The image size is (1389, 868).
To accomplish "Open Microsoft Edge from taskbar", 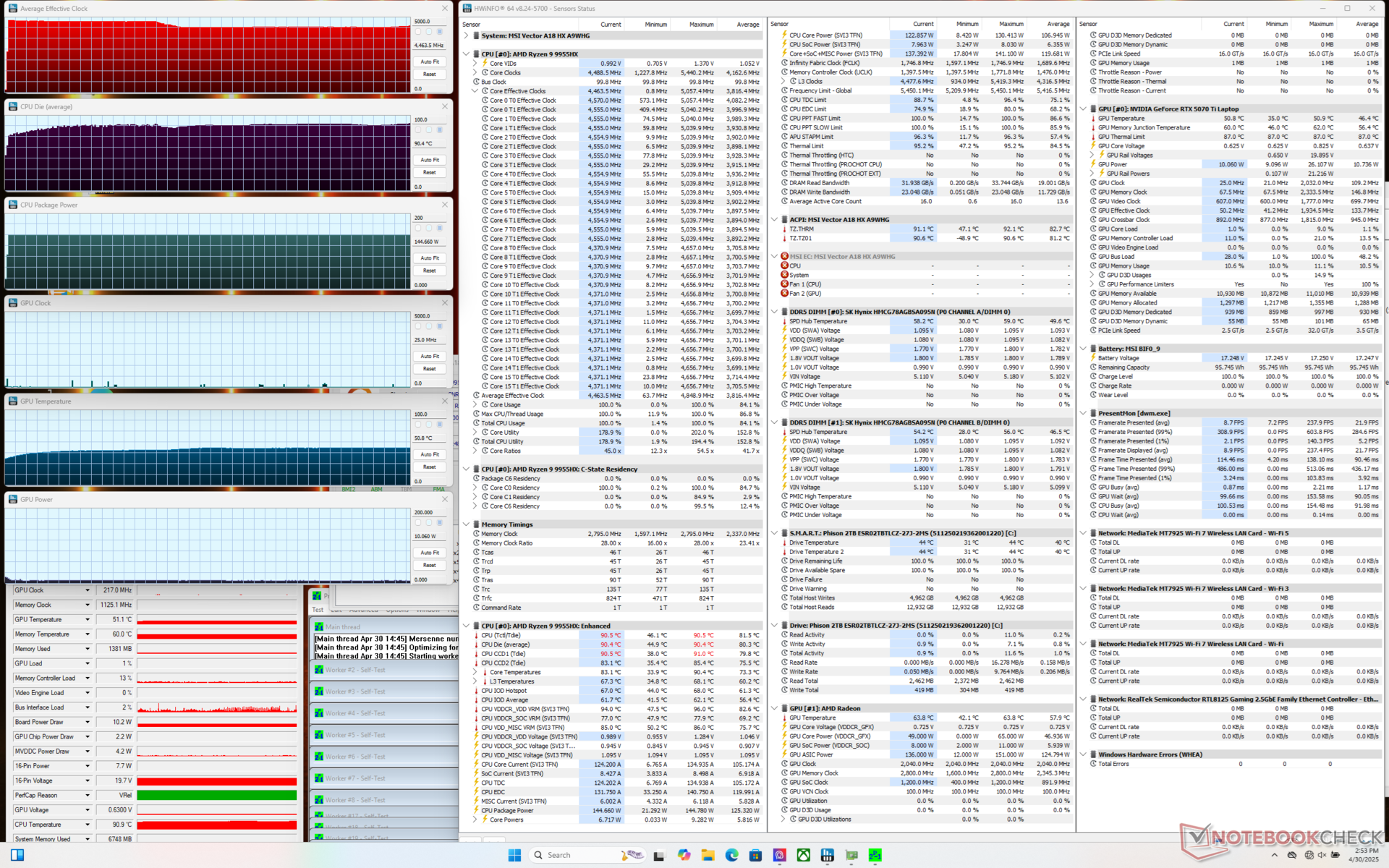I will click(731, 855).
